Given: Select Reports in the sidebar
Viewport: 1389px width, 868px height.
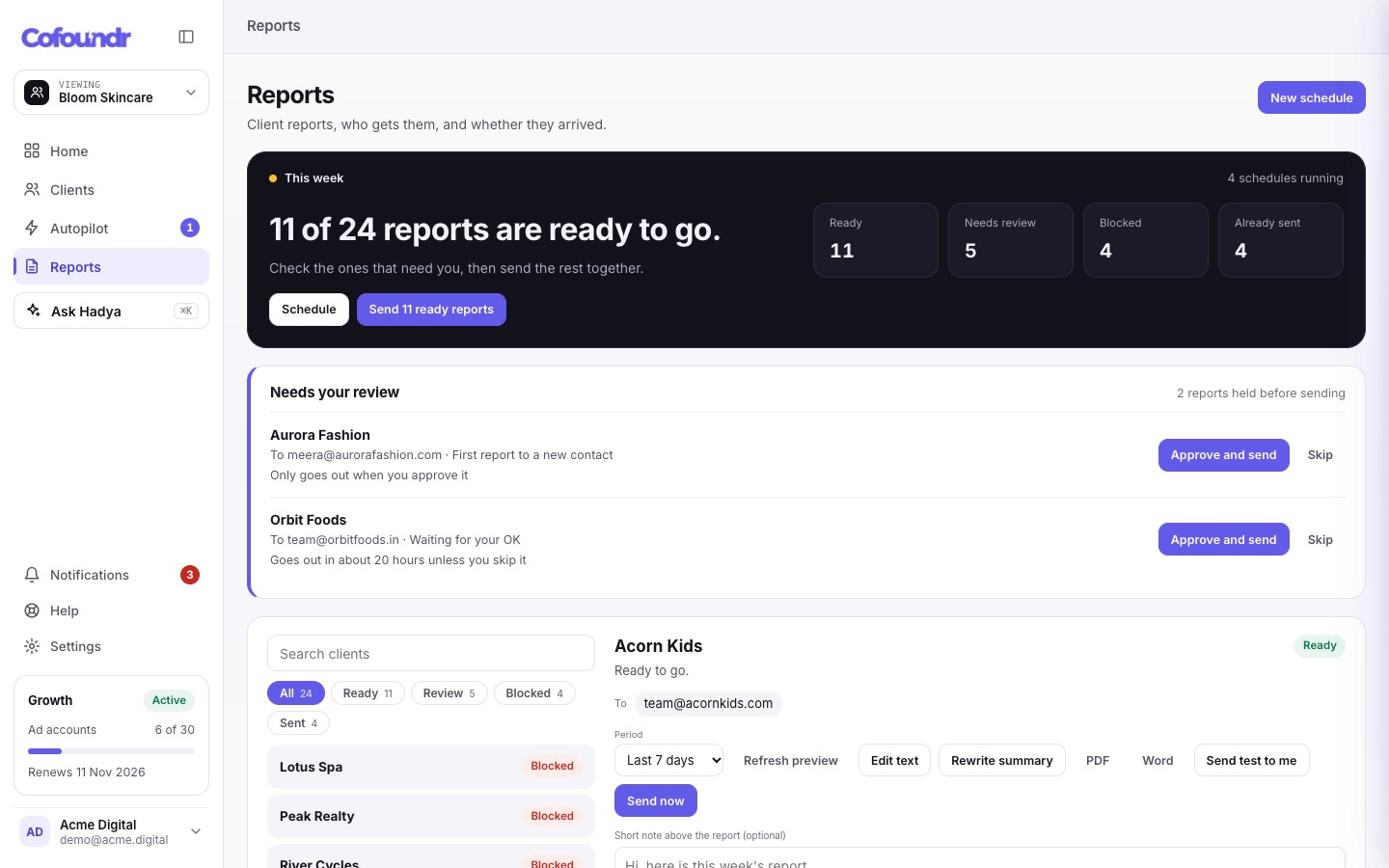Looking at the screenshot, I should [111, 266].
